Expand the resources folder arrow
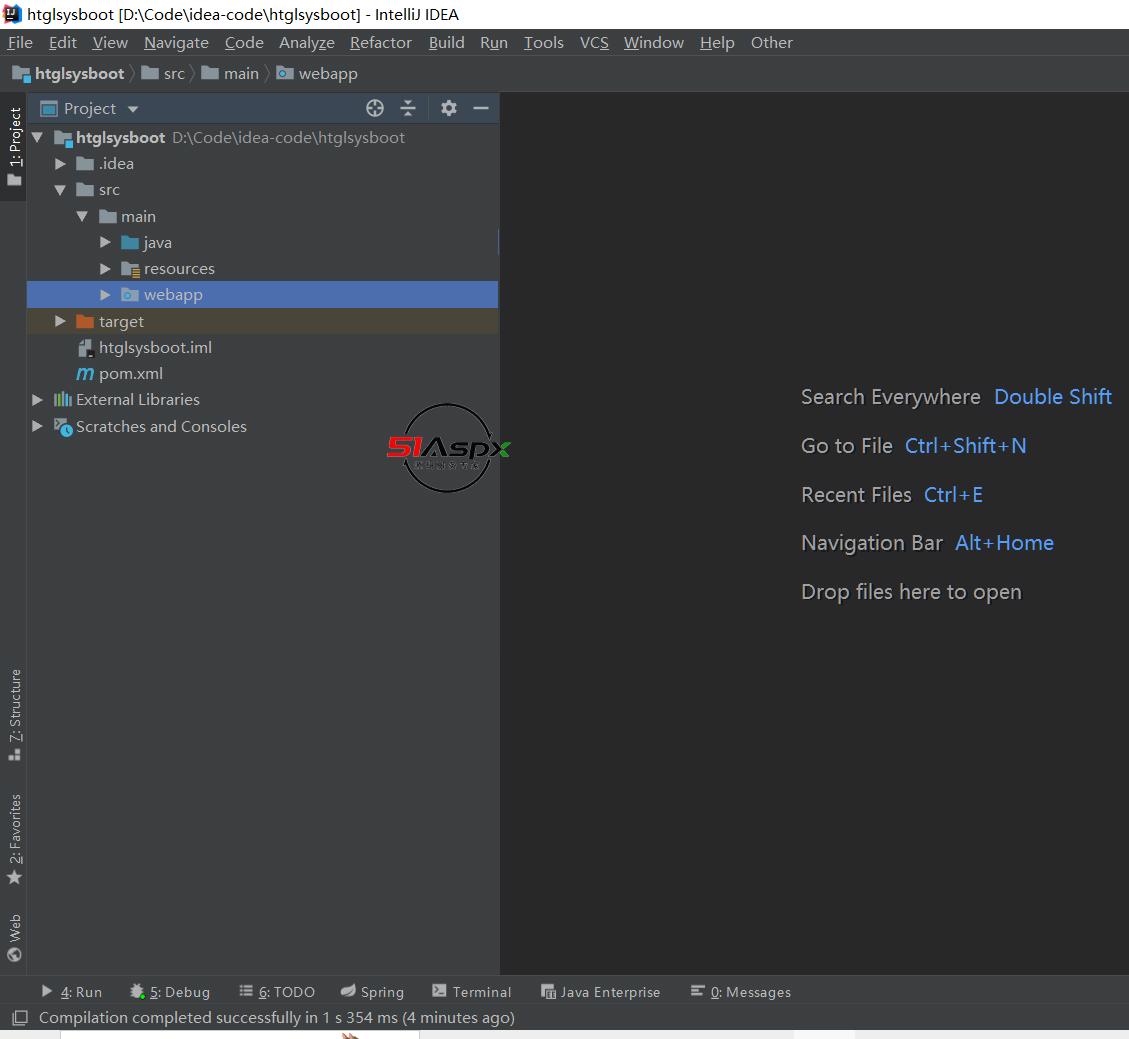This screenshot has height=1039, width=1129. pos(105,269)
